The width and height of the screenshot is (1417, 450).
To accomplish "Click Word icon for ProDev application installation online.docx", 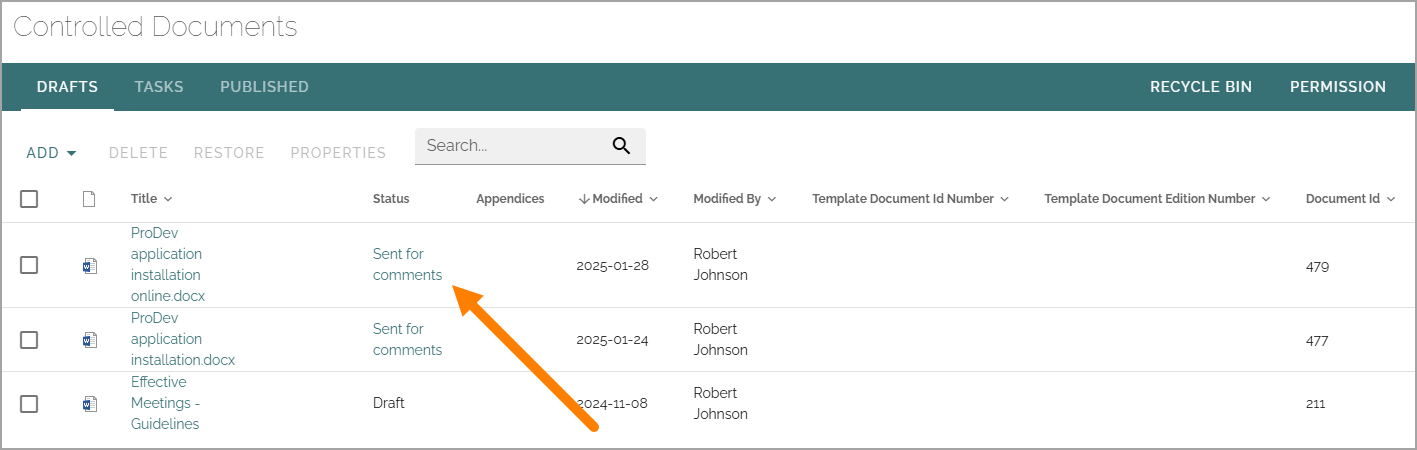I will [89, 265].
